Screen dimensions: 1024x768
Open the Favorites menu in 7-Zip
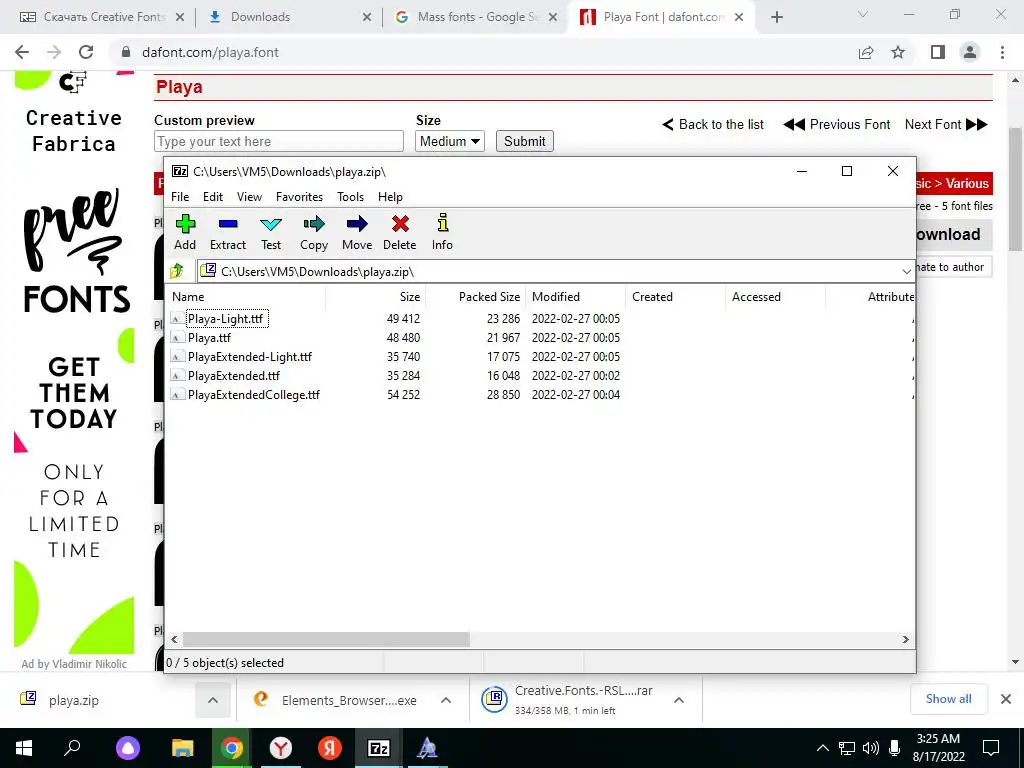click(x=299, y=197)
